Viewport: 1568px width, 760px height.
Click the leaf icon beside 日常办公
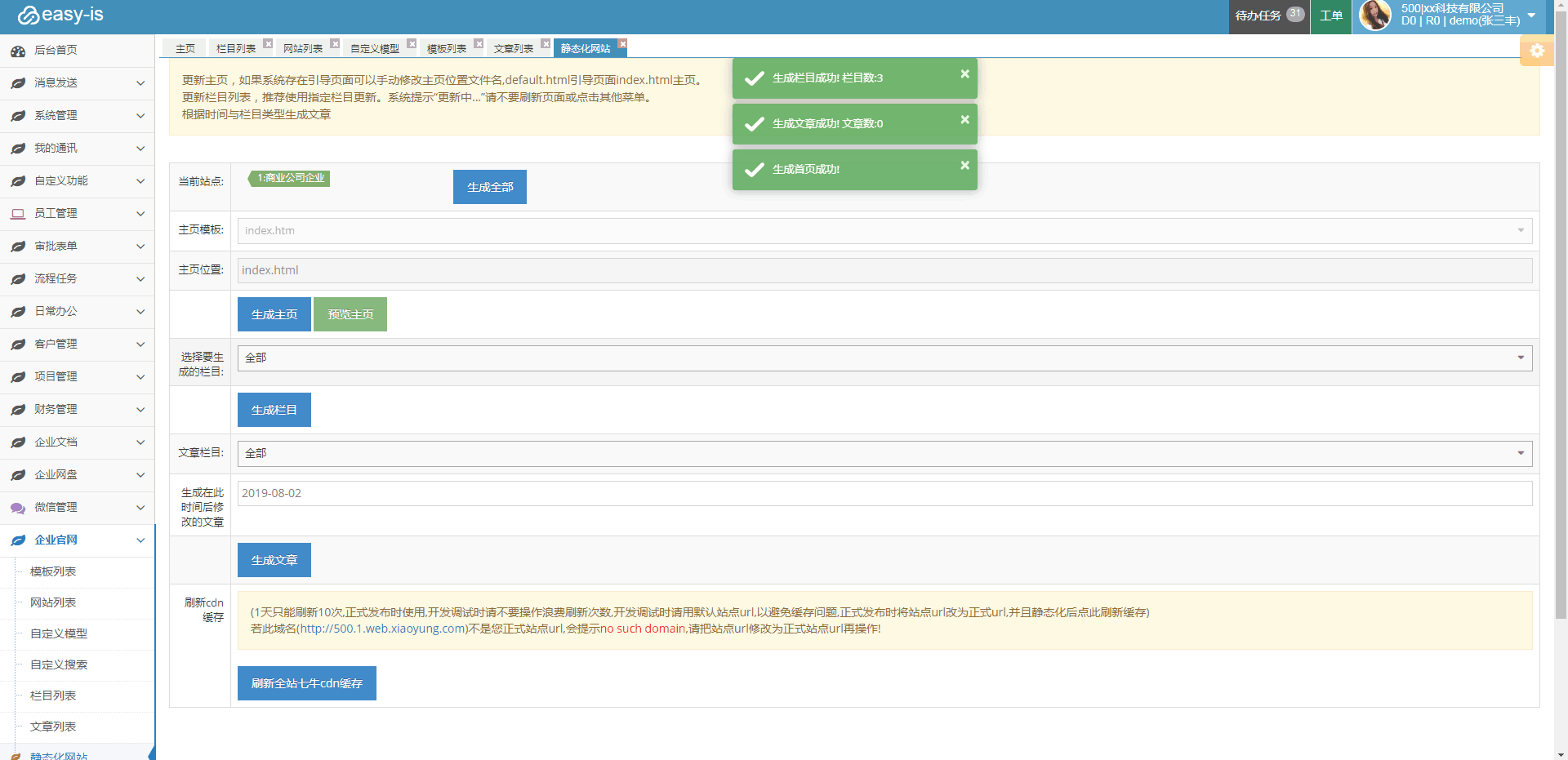18,312
